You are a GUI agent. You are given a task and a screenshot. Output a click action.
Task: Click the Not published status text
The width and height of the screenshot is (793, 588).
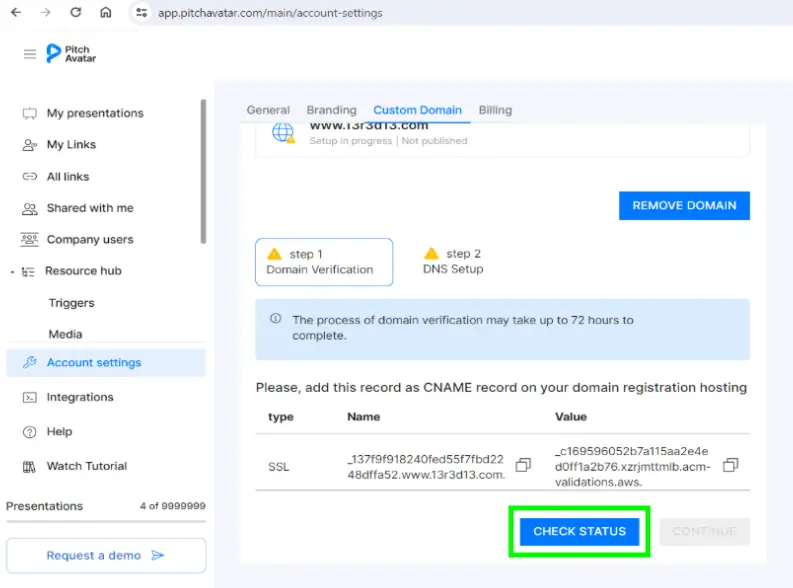434,141
